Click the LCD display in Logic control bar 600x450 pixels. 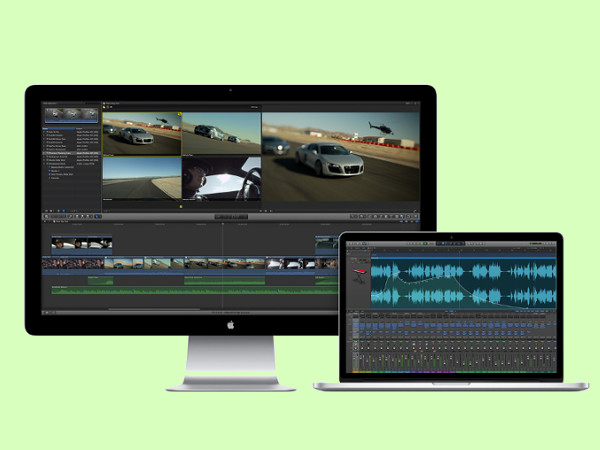pyautogui.click(x=451, y=243)
